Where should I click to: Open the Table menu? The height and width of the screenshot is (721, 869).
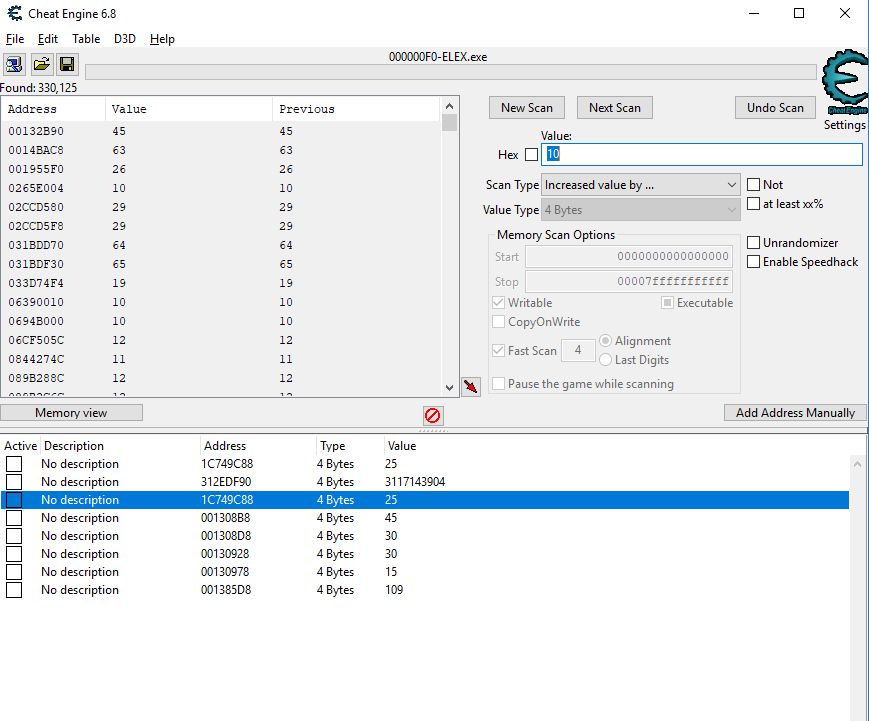pyautogui.click(x=86, y=39)
